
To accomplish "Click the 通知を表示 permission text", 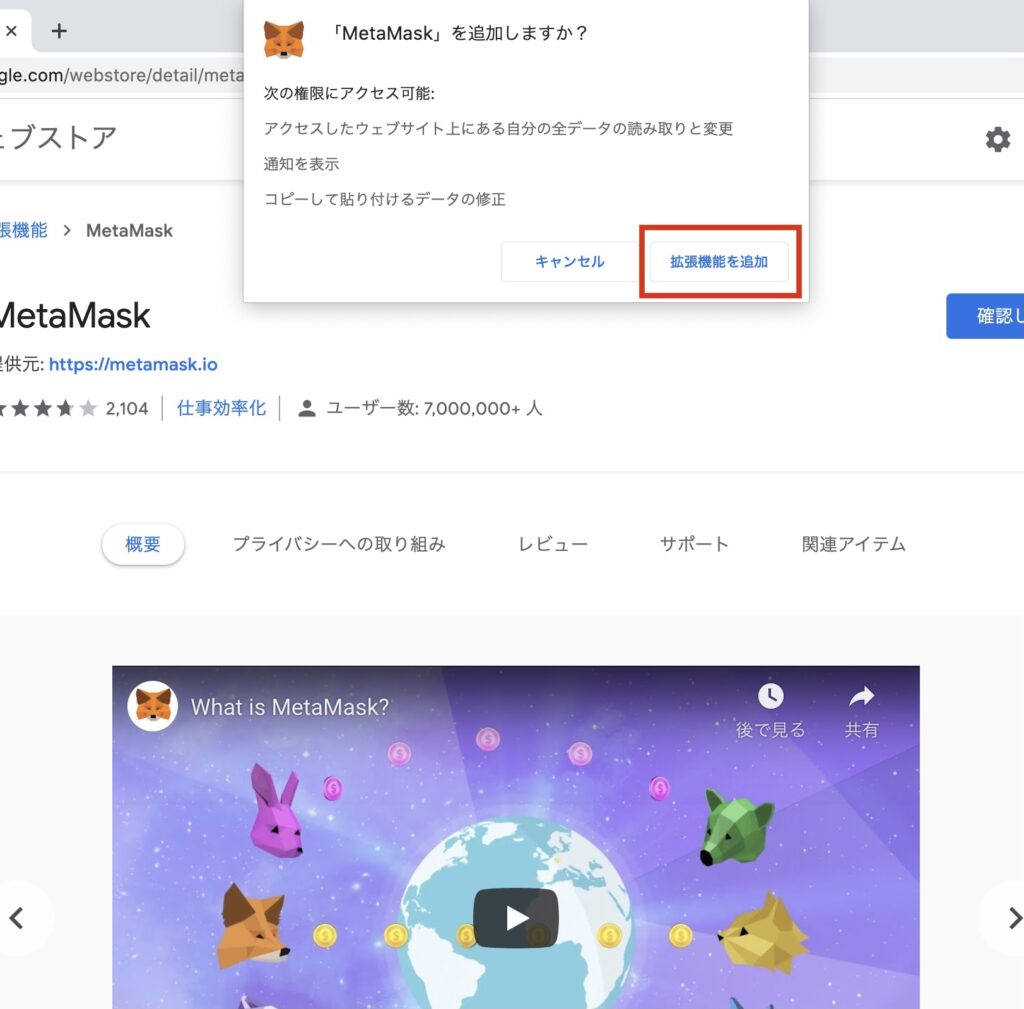I will [302, 164].
